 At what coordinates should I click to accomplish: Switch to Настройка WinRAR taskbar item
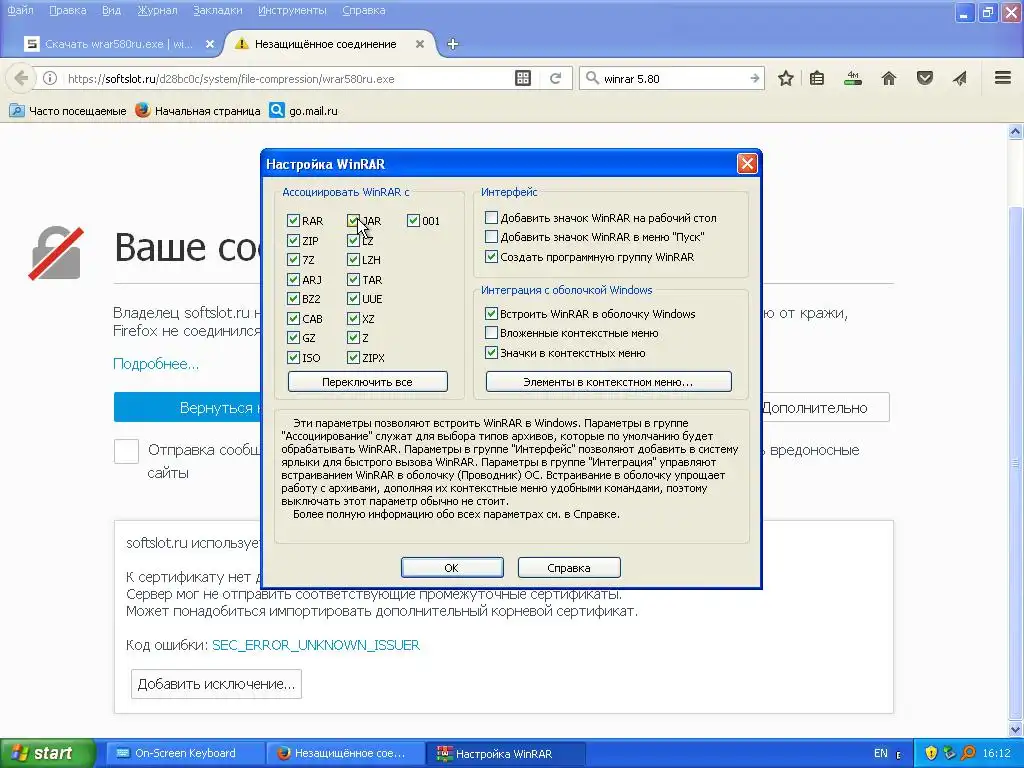(x=507, y=753)
